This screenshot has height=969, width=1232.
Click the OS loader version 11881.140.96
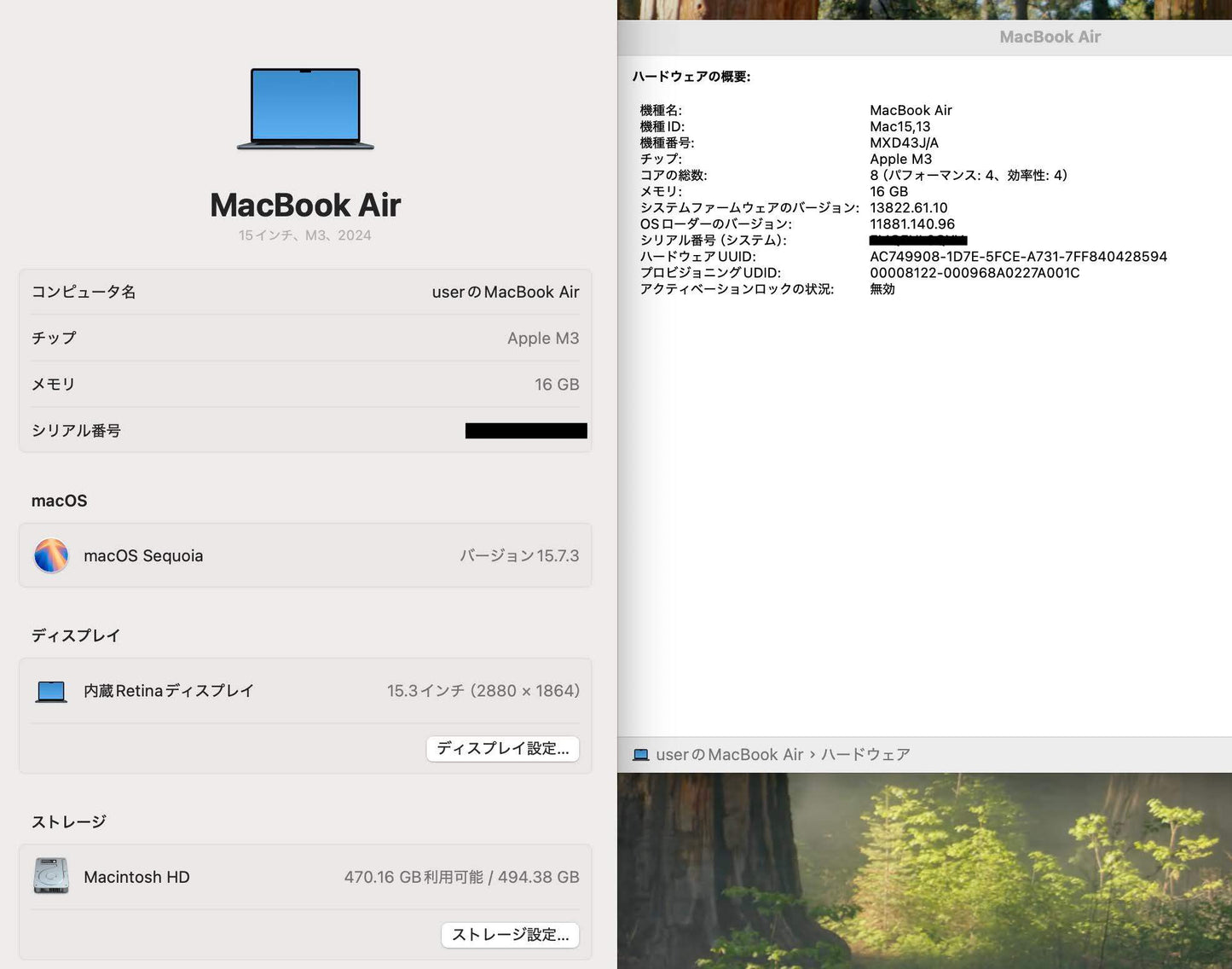912,223
